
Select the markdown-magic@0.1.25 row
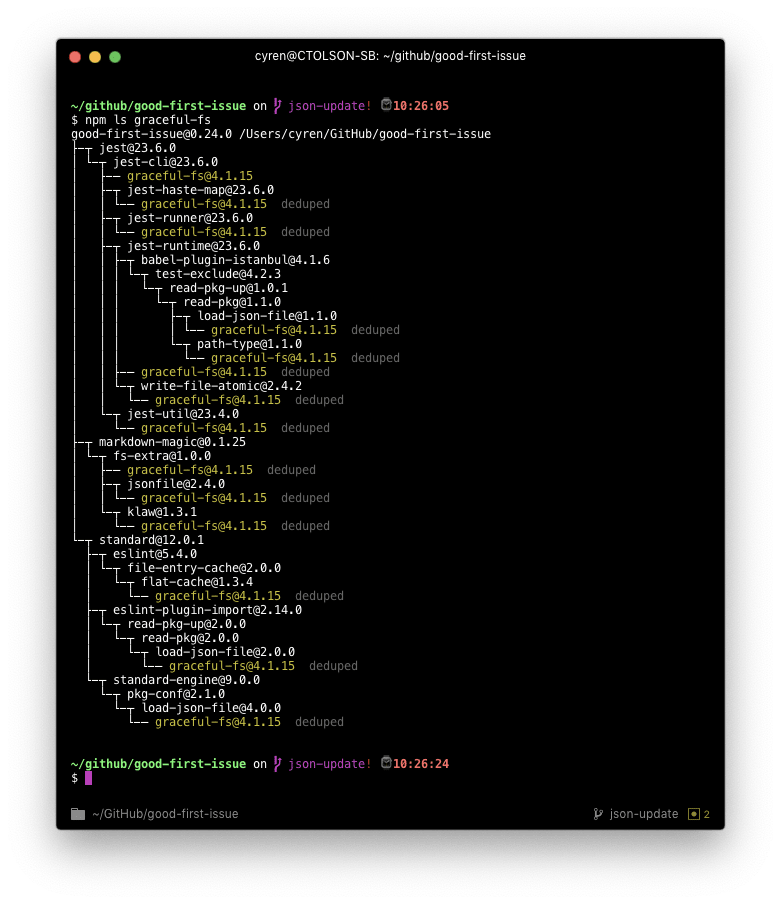pyautogui.click(x=172, y=442)
